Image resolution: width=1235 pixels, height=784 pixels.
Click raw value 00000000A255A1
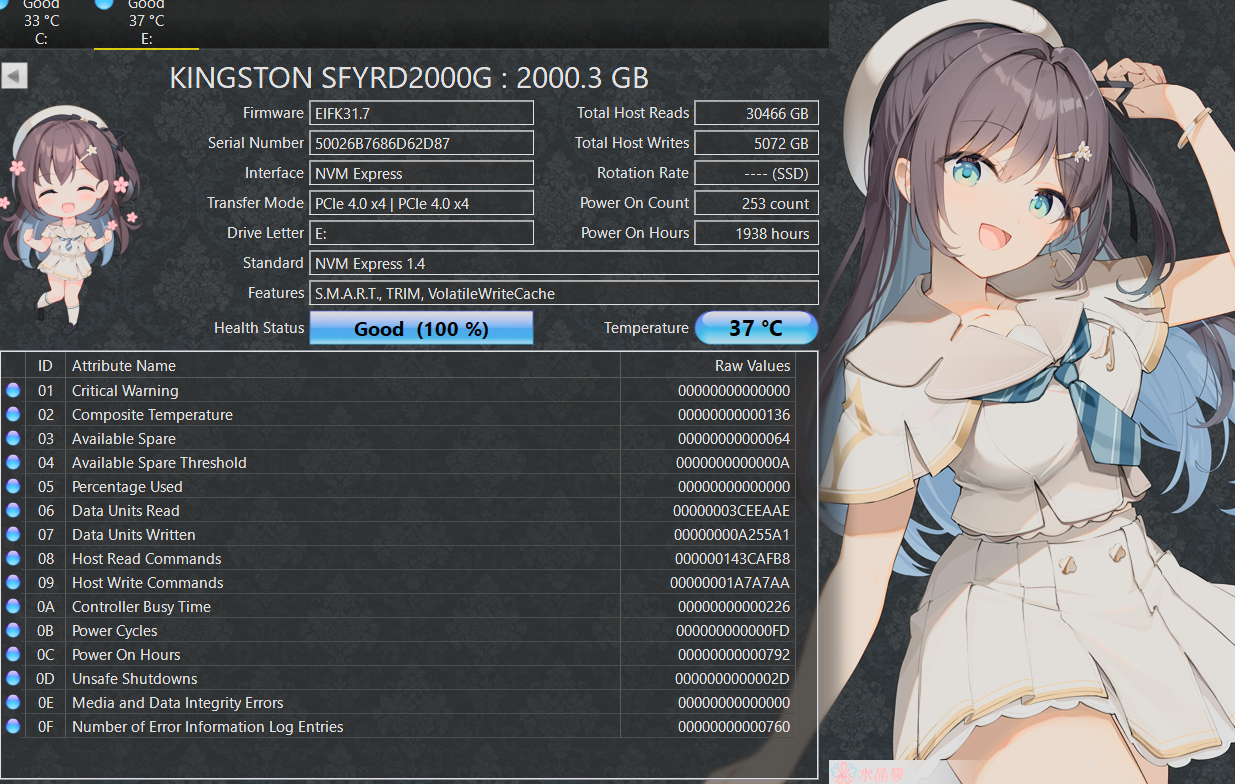(x=732, y=535)
